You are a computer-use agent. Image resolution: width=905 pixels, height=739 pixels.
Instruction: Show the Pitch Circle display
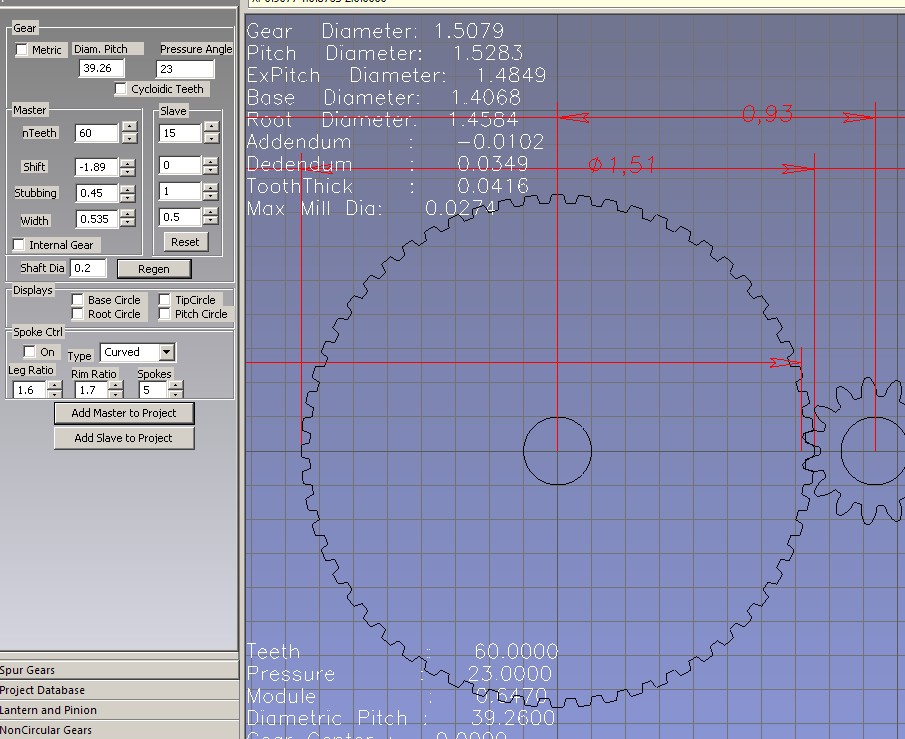point(165,314)
